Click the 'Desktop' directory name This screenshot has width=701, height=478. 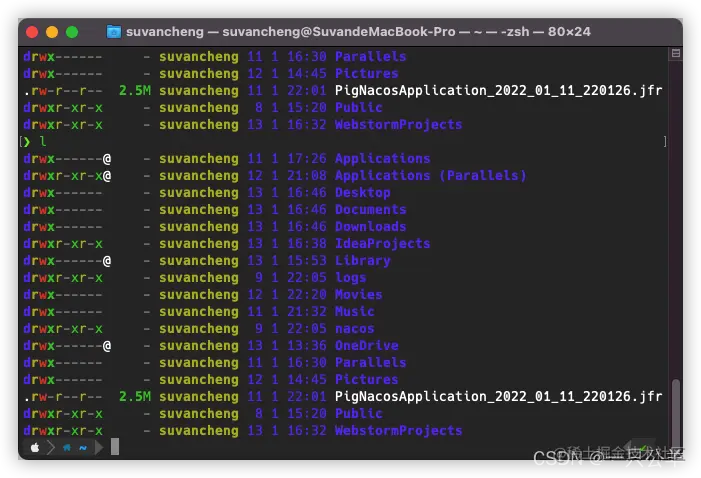363,193
